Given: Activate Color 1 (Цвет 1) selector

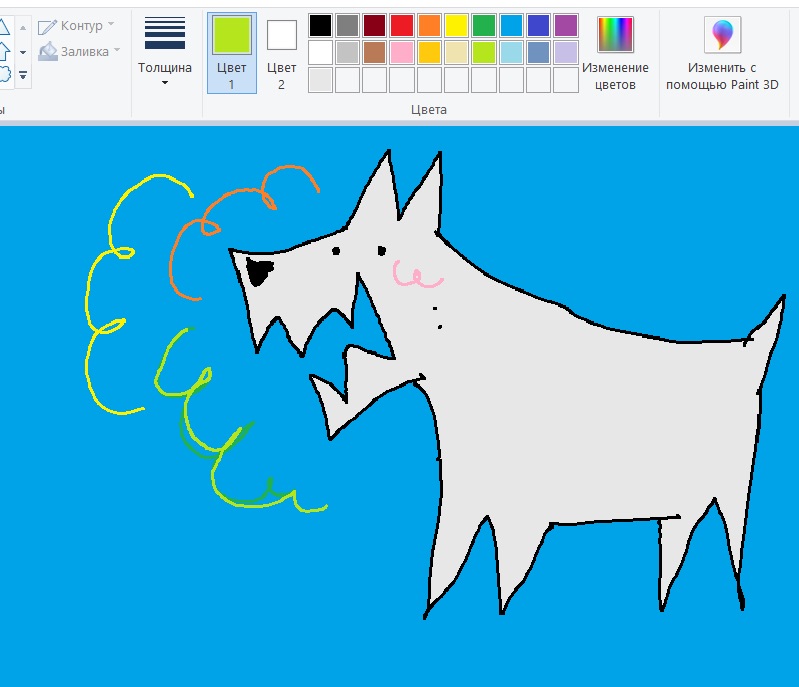Looking at the screenshot, I should 231,53.
